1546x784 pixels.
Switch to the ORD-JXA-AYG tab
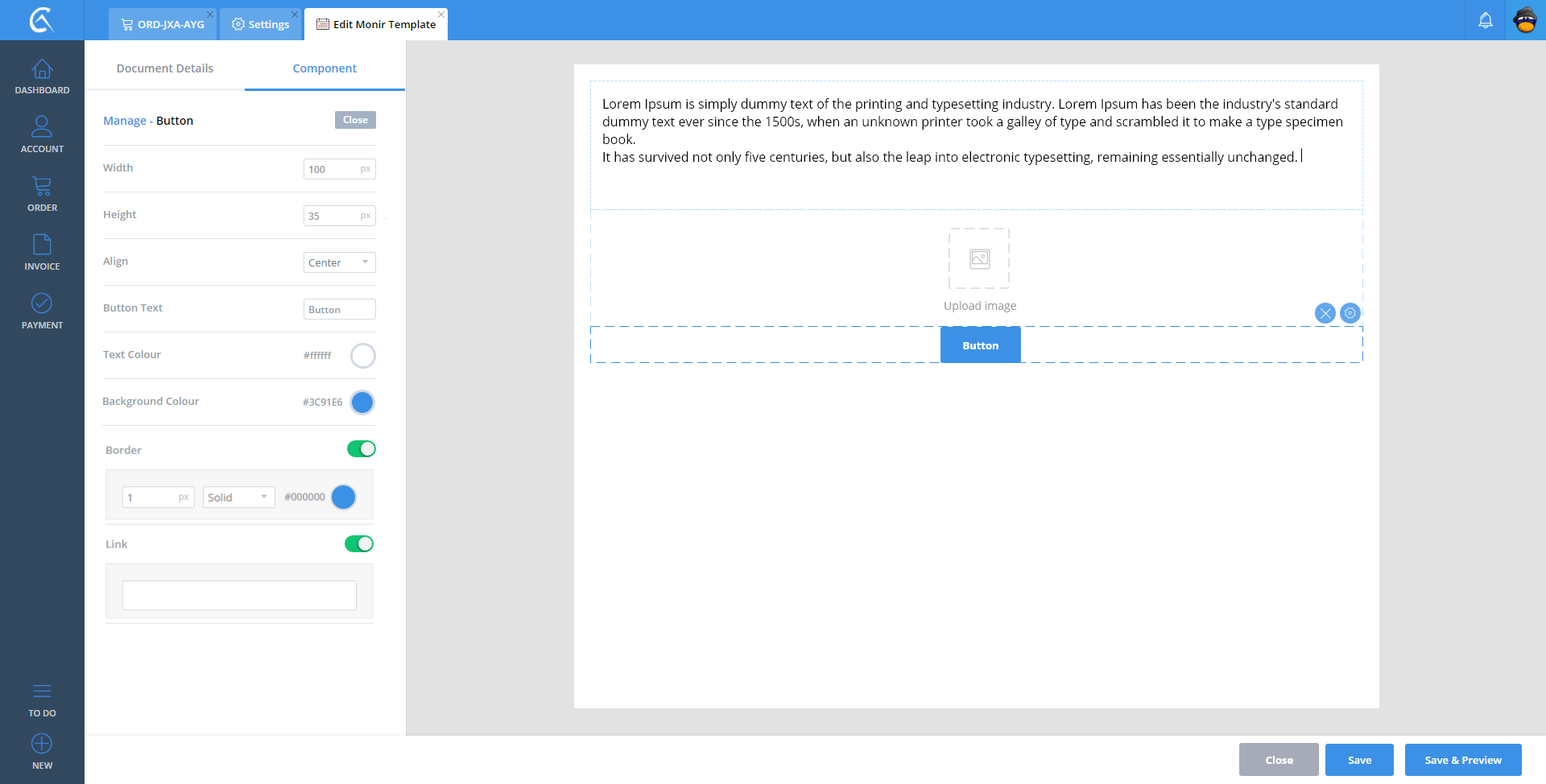[x=163, y=24]
